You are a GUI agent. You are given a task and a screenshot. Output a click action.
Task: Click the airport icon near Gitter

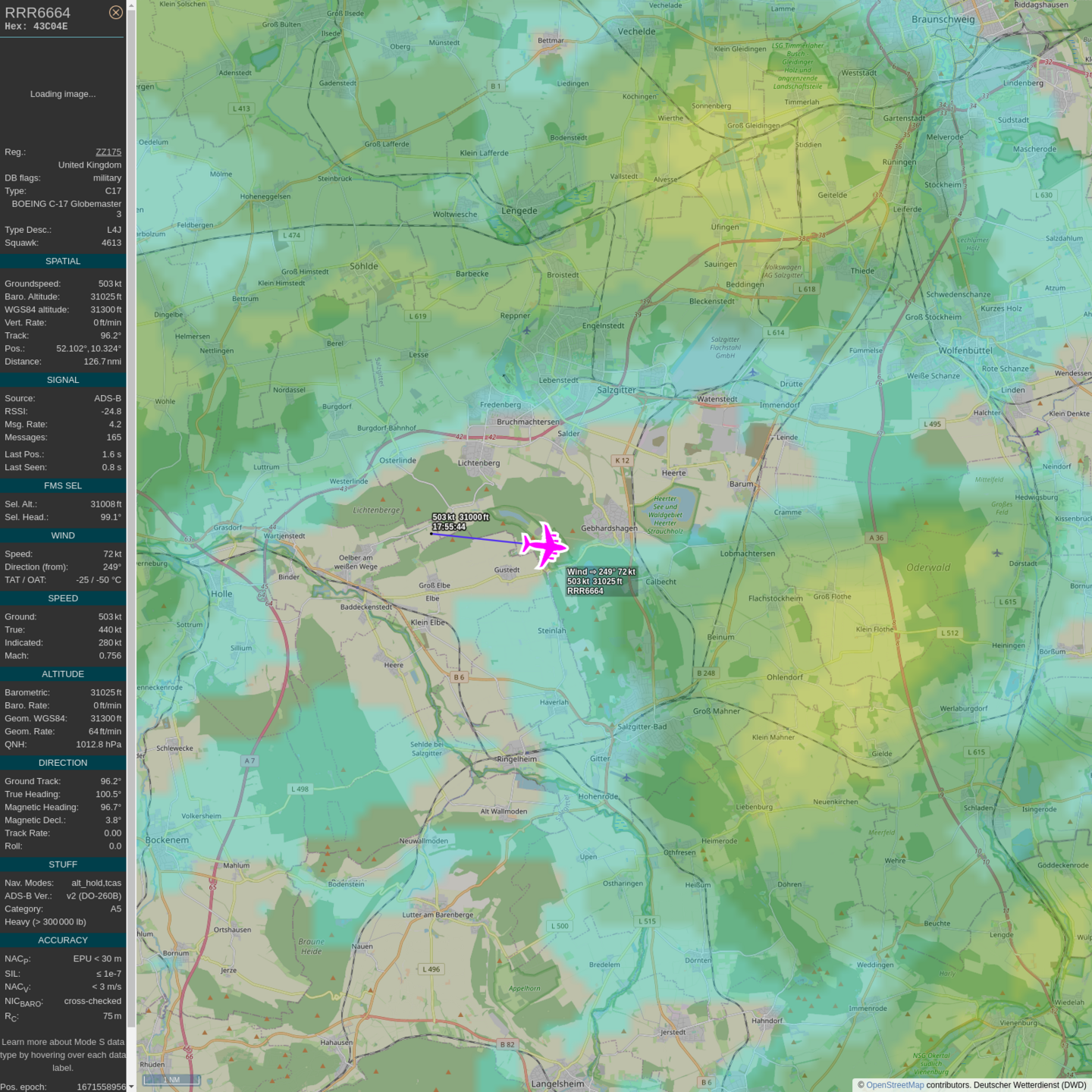click(626, 777)
